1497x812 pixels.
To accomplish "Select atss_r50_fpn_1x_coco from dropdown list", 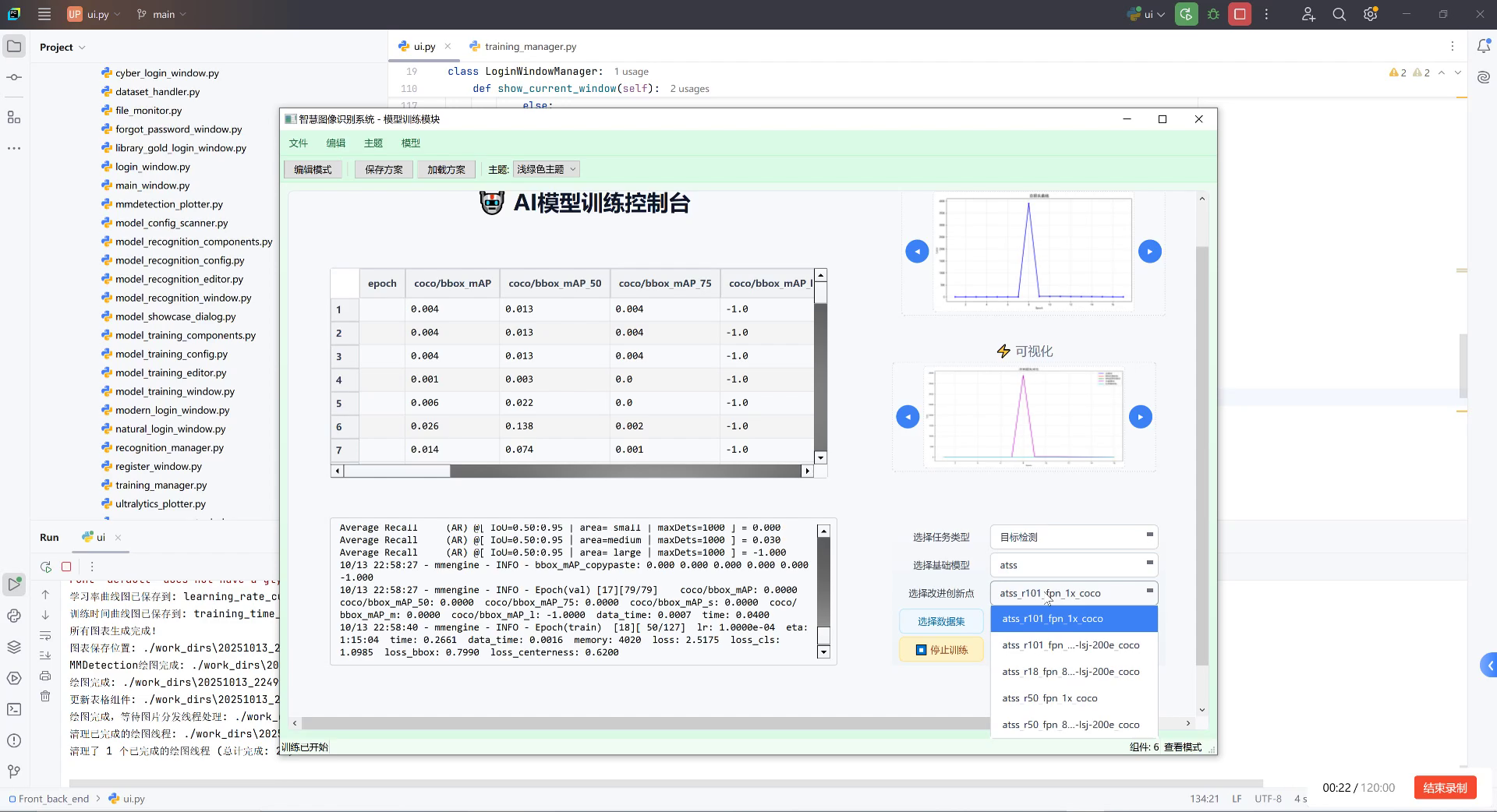I will 1074,698.
